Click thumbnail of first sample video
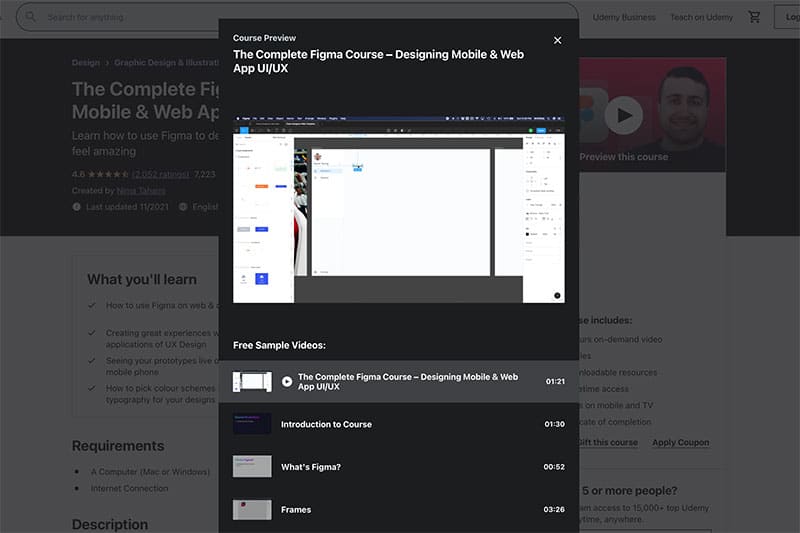The width and height of the screenshot is (800, 533). click(252, 382)
